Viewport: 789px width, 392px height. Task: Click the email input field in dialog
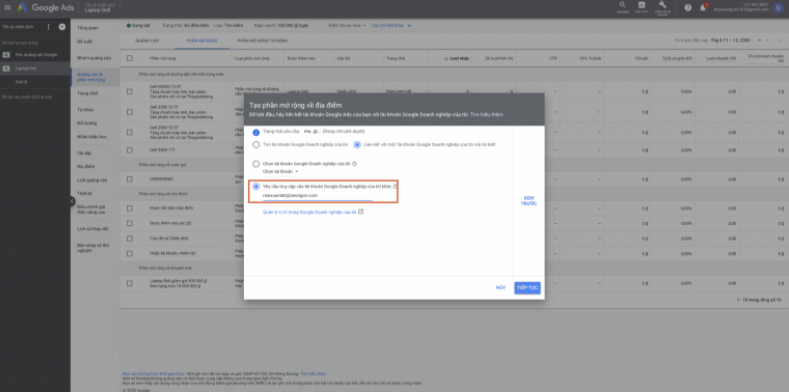318,195
